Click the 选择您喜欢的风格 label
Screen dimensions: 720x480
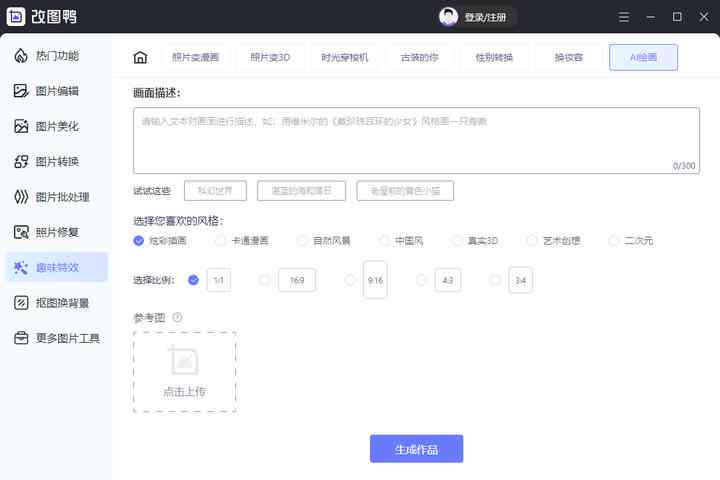click(179, 221)
